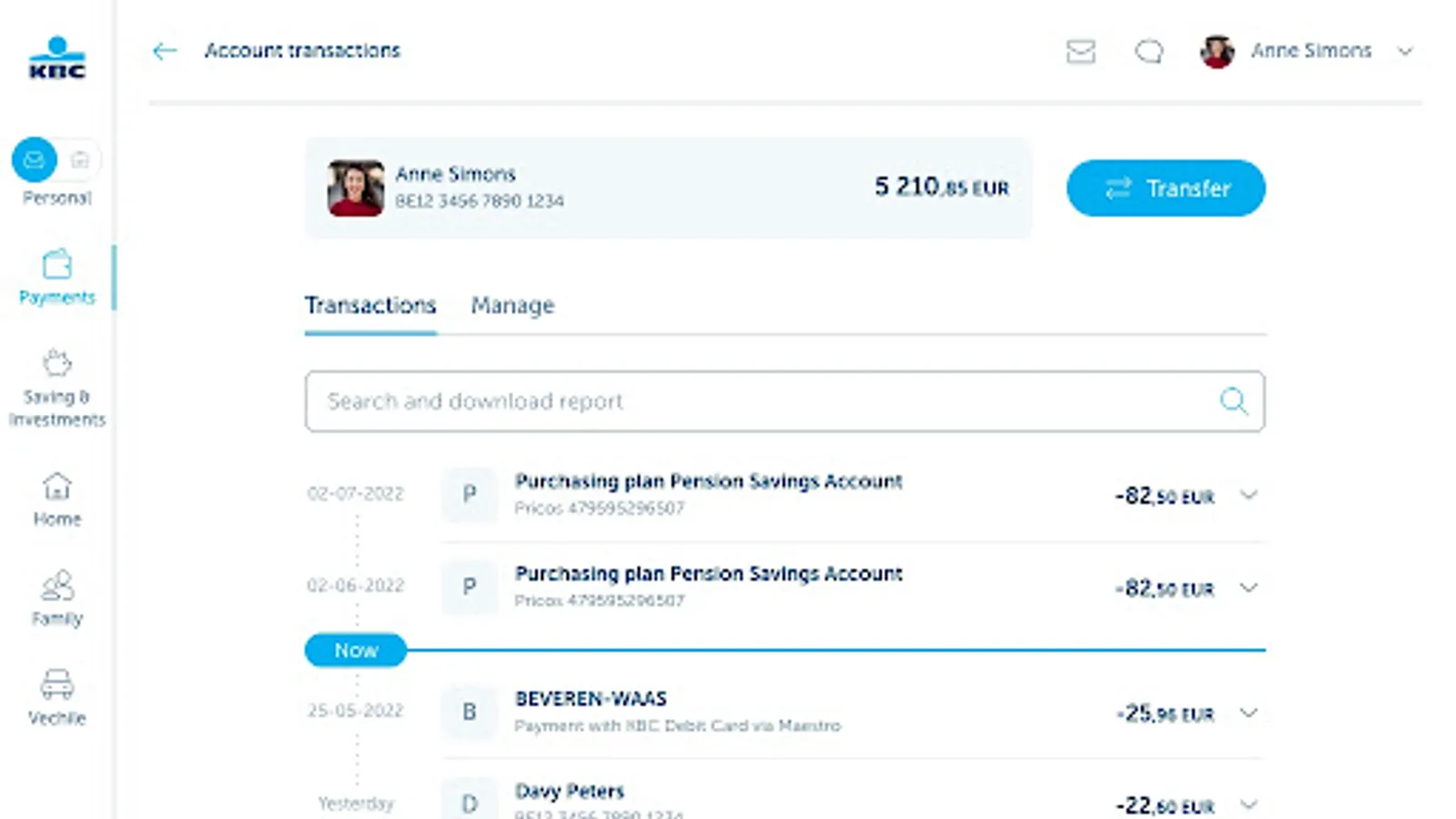Select the Transactions tab
Image resolution: width=1456 pixels, height=819 pixels.
point(370,306)
